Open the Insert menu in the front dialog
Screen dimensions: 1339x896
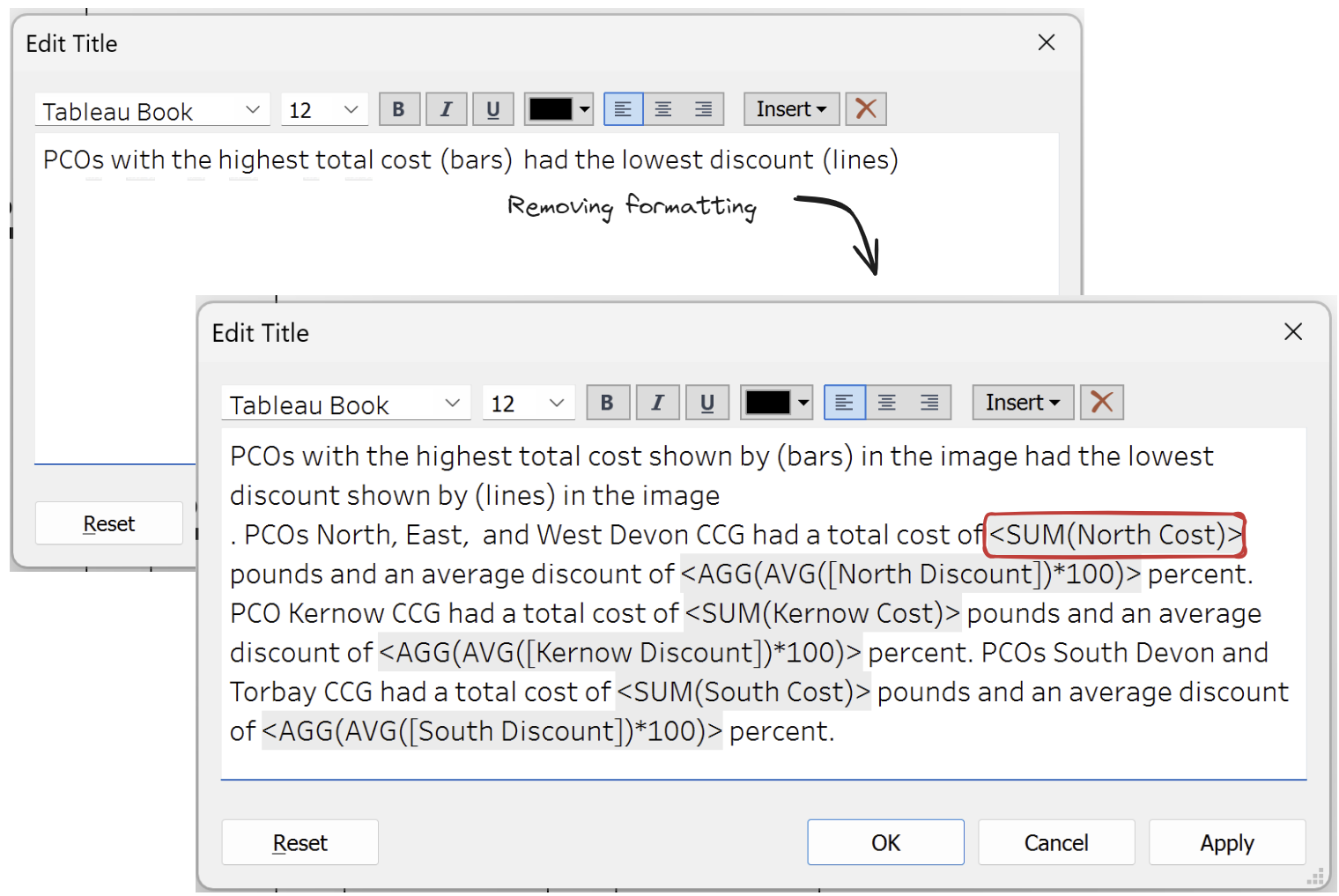point(1022,403)
